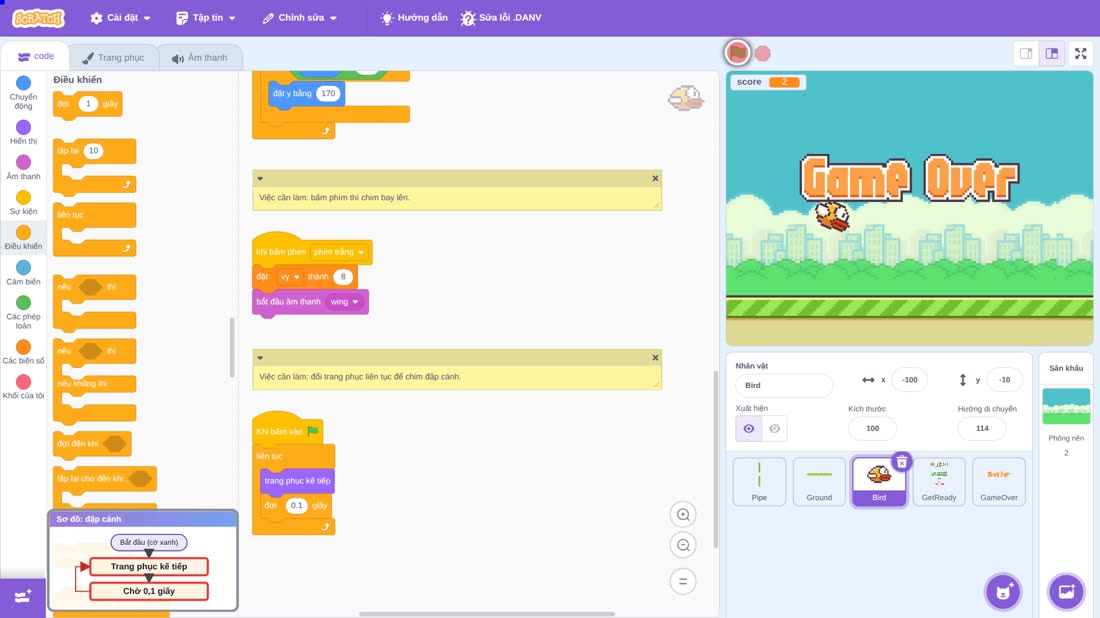Screen dimensions: 1100x618
Task: Select the Âm thanh block category
Action: coord(23,167)
